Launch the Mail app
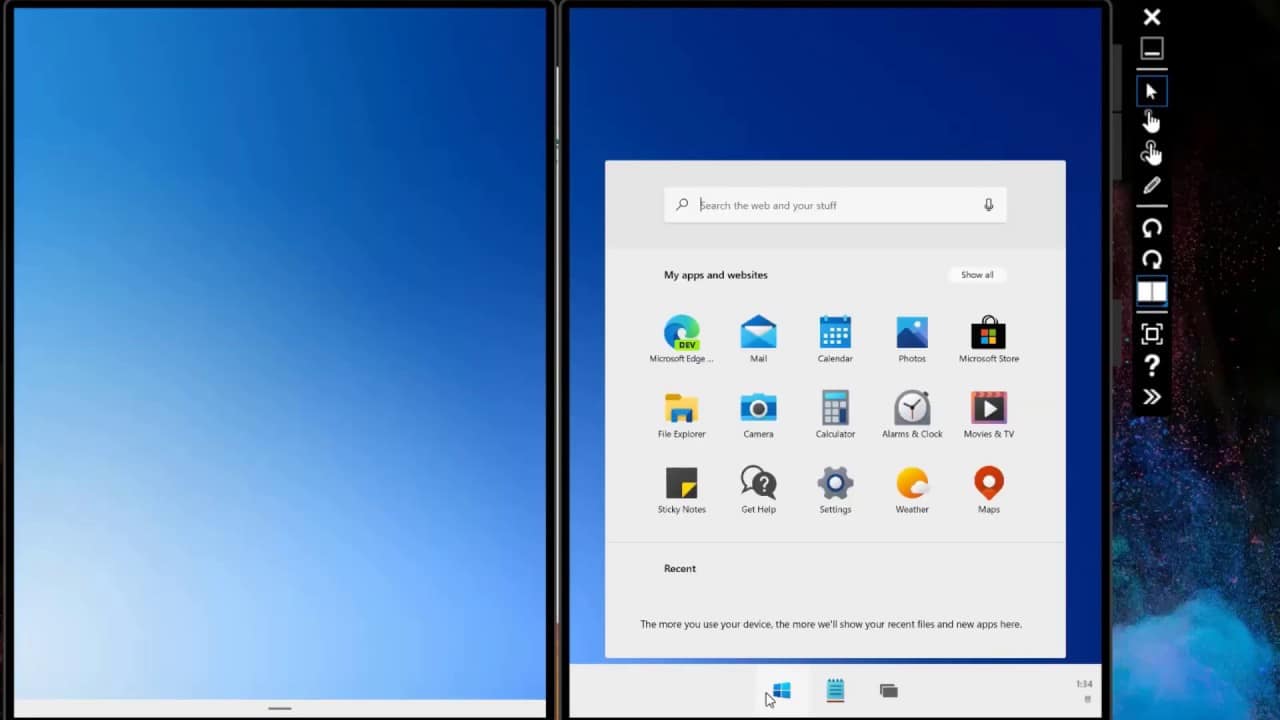 click(x=758, y=339)
